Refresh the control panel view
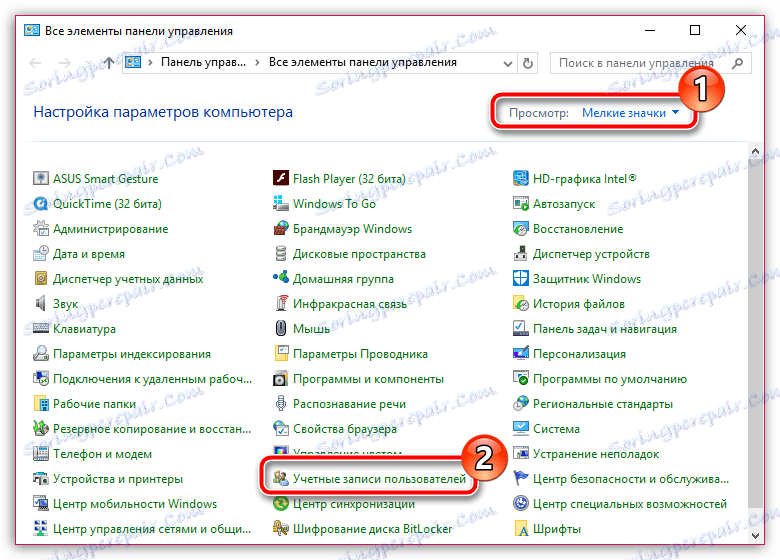780x560 pixels. (528, 63)
